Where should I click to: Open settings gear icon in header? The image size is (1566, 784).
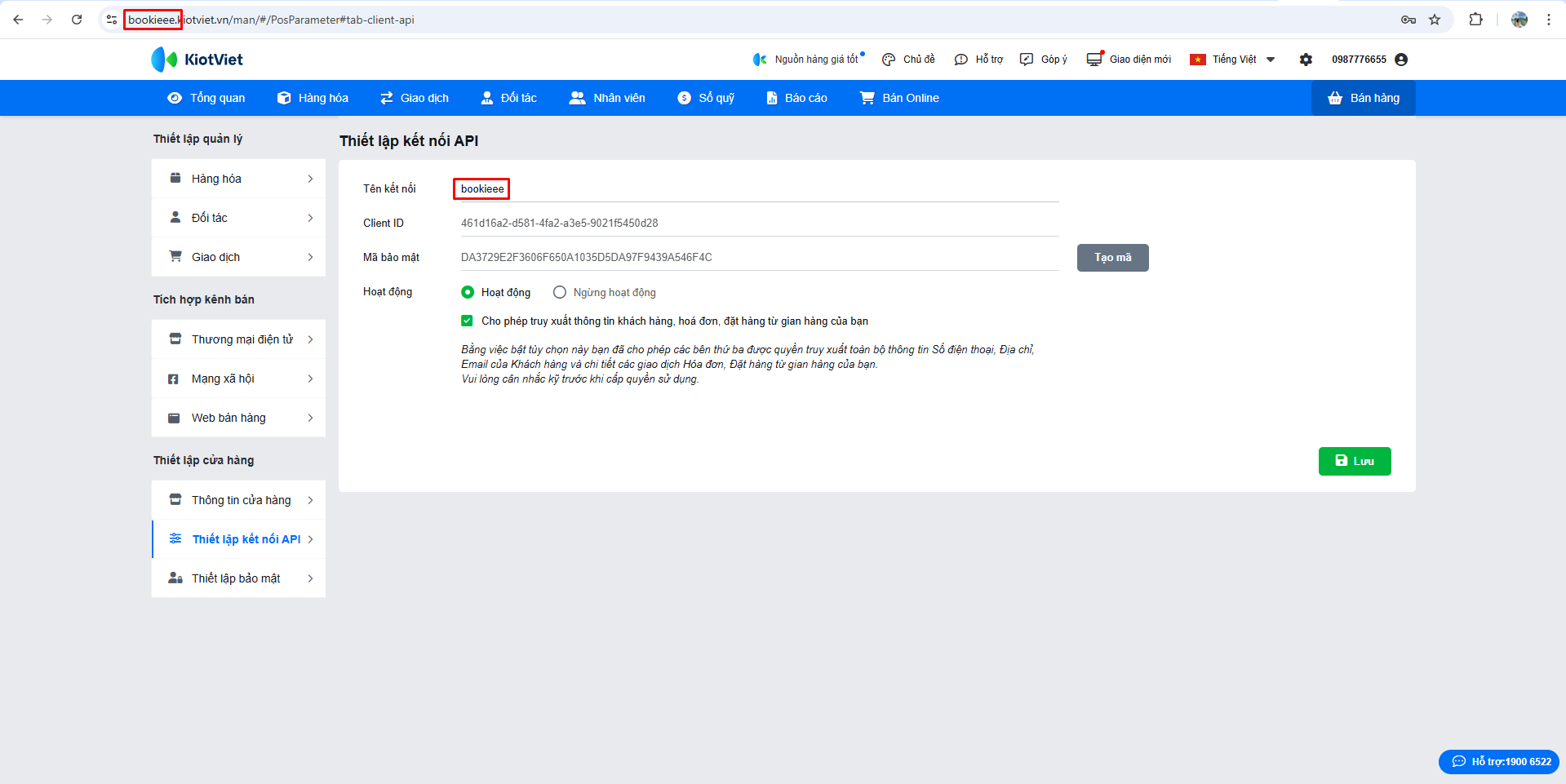pyautogui.click(x=1306, y=60)
